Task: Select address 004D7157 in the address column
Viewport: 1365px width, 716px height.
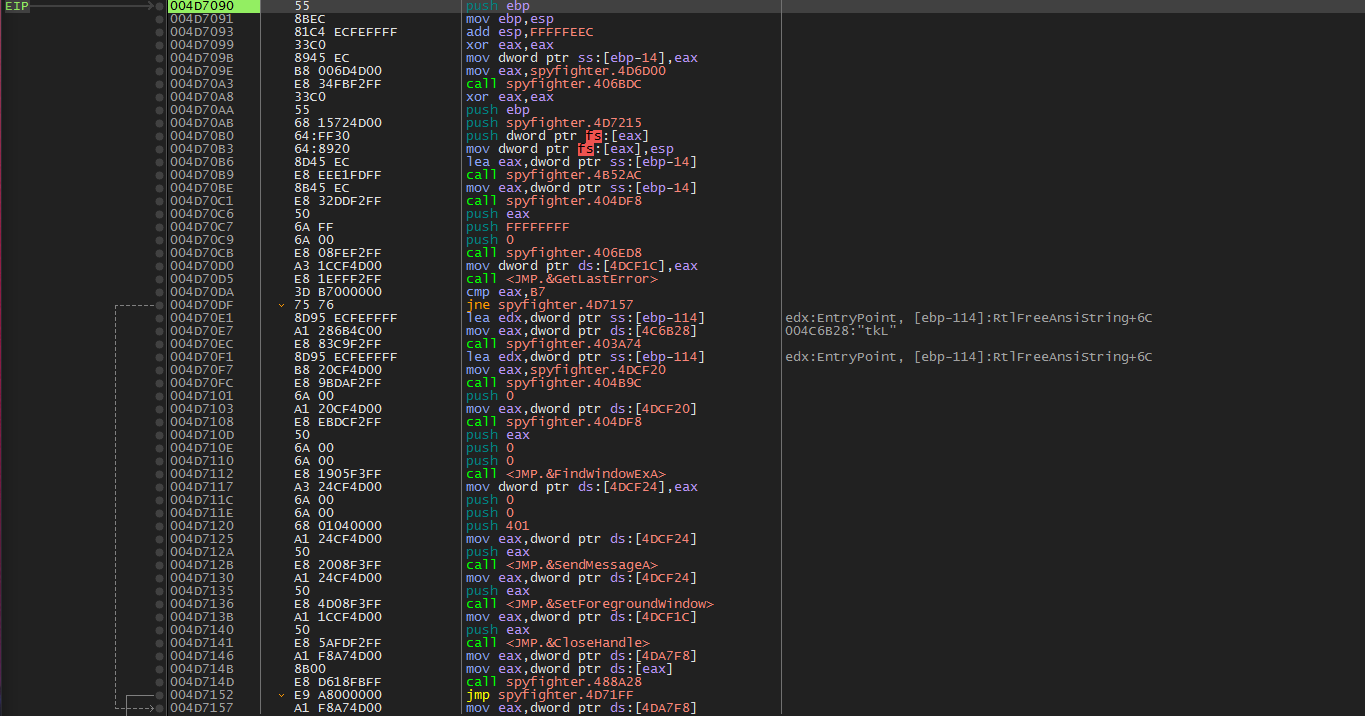Action: click(201, 708)
